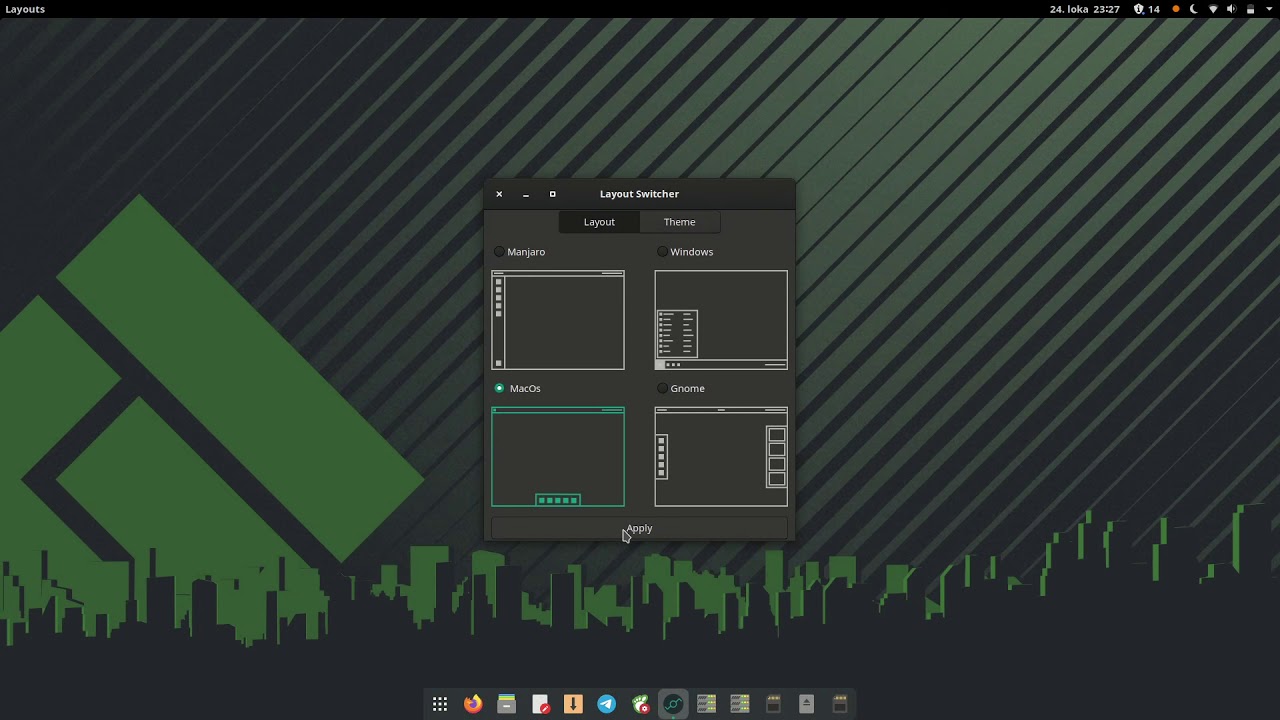Select the Gnome layout radio button

tap(662, 388)
